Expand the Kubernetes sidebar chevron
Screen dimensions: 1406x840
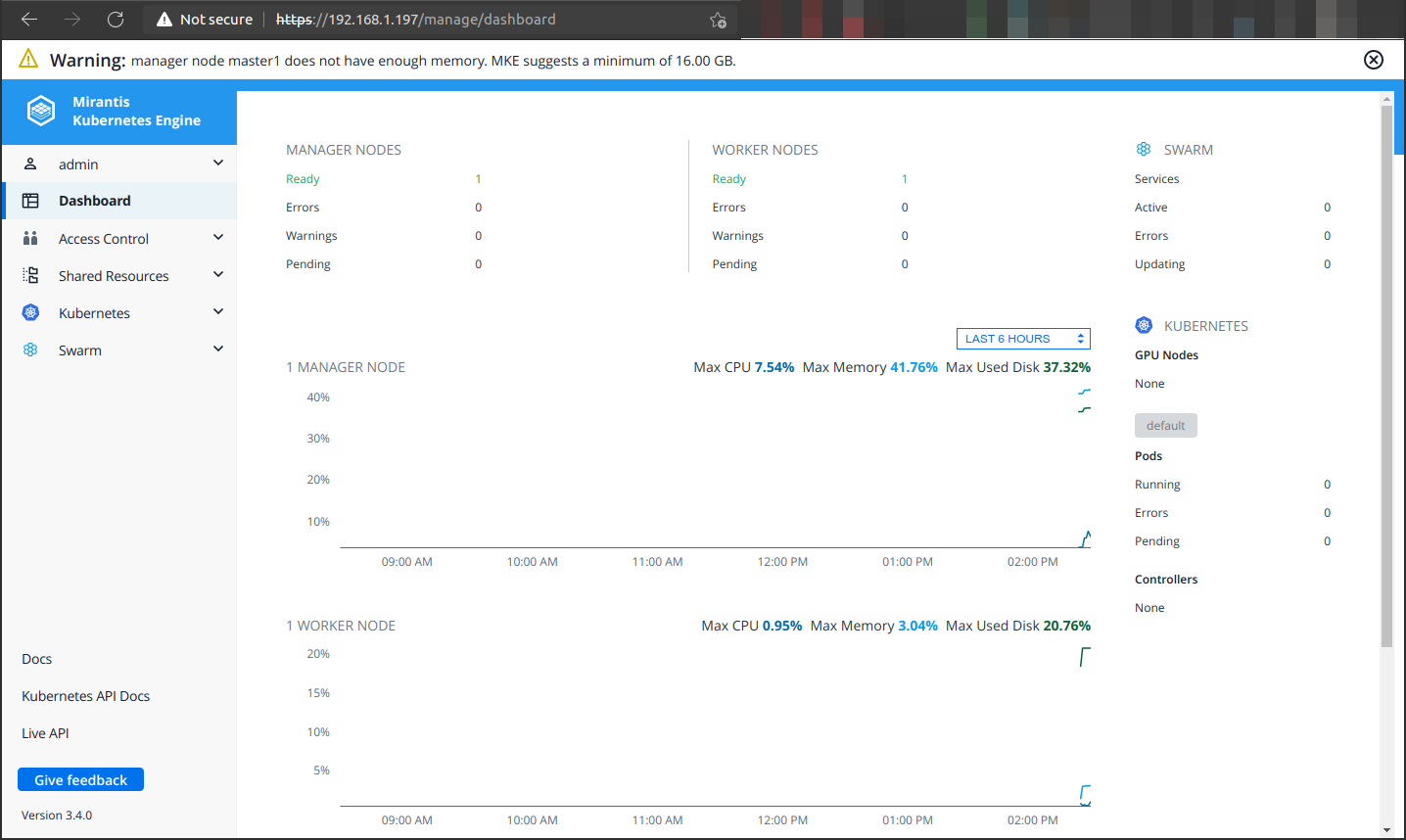(x=218, y=311)
